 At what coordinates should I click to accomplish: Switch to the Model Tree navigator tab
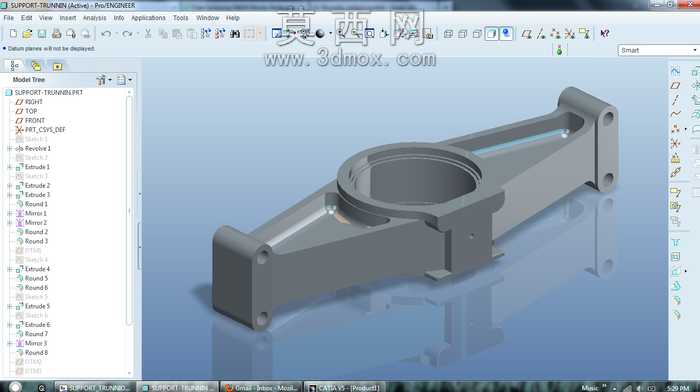point(14,66)
